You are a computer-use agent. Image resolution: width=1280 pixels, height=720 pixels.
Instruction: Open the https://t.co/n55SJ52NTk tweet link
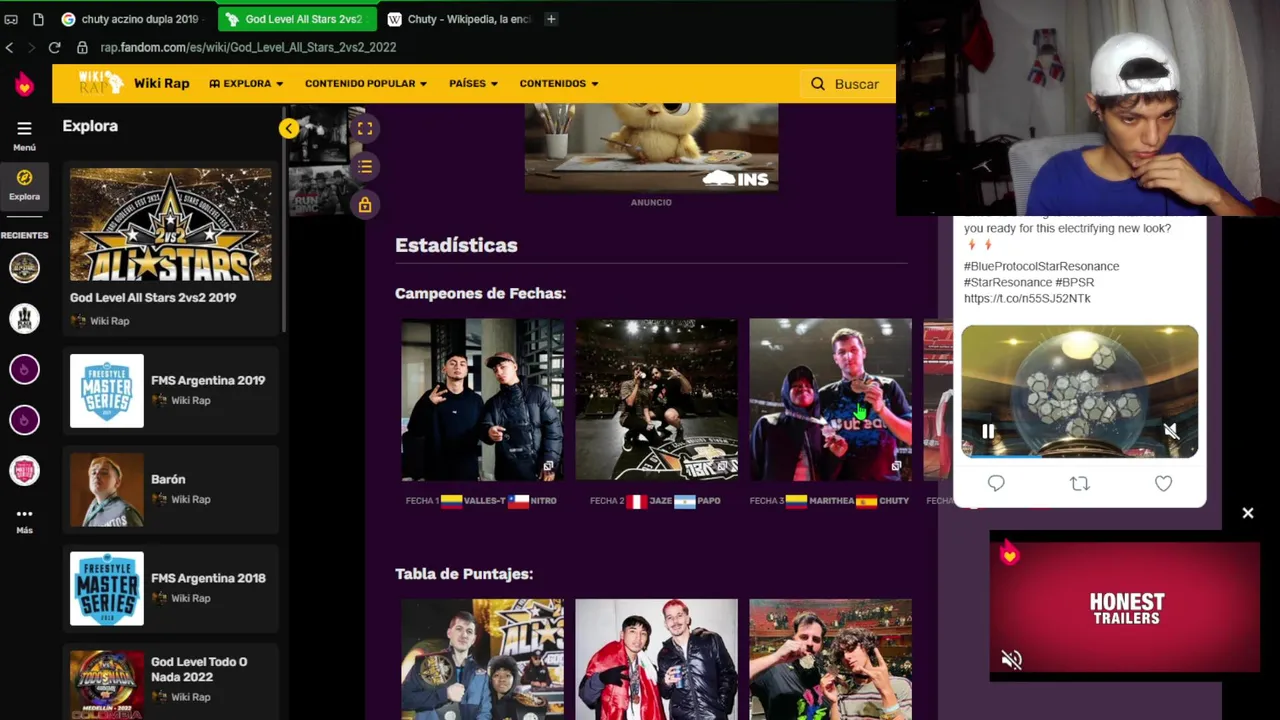tap(1027, 298)
